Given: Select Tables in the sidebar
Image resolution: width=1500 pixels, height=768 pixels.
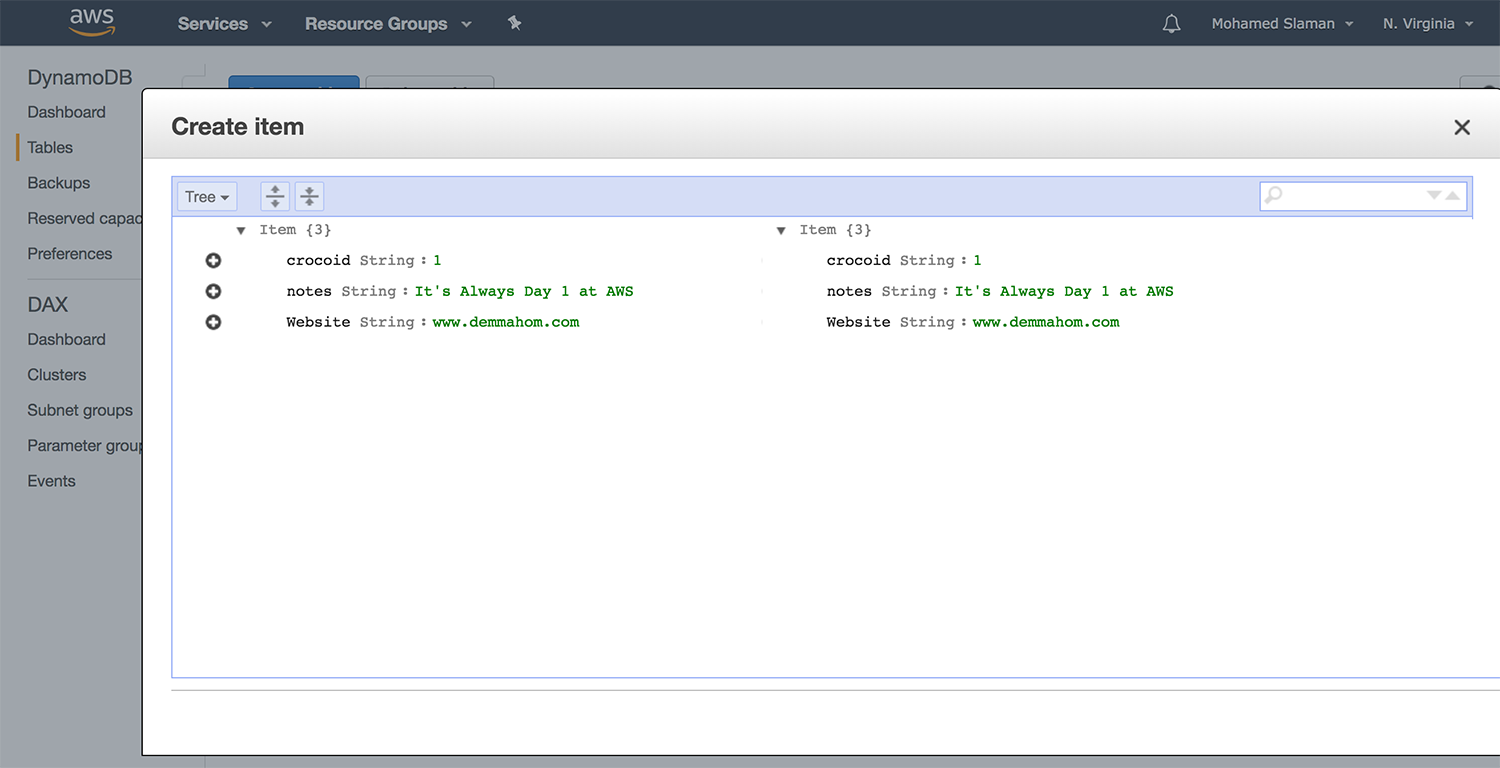Looking at the screenshot, I should tap(50, 147).
